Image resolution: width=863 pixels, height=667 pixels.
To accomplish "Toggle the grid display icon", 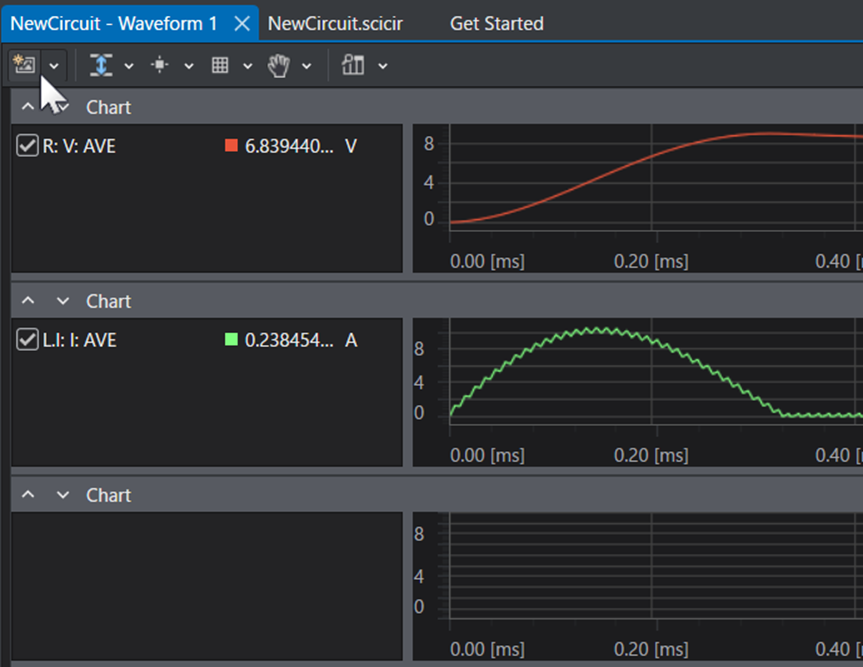I will coord(220,65).
